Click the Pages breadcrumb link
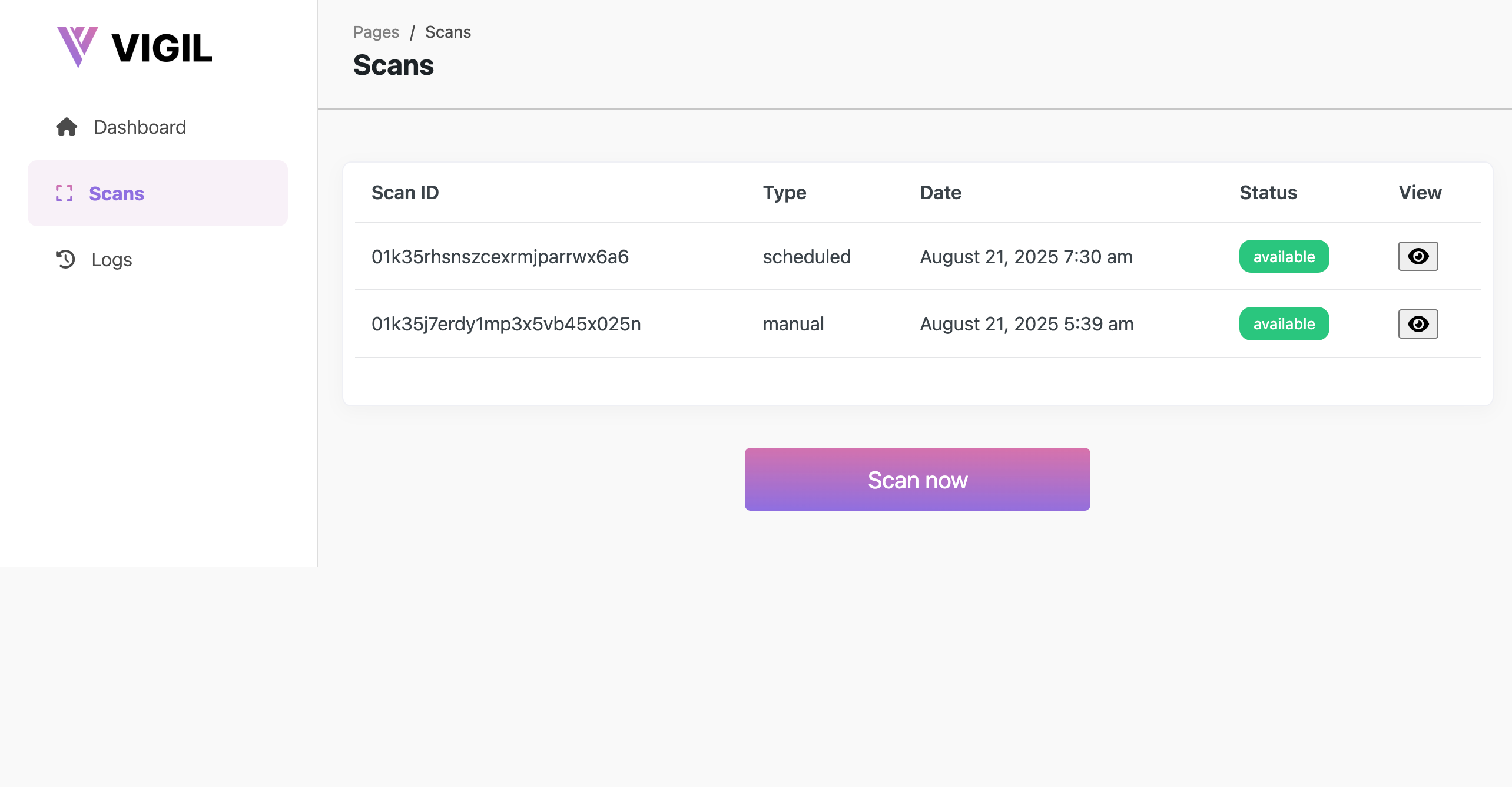1512x787 pixels. pos(376,32)
